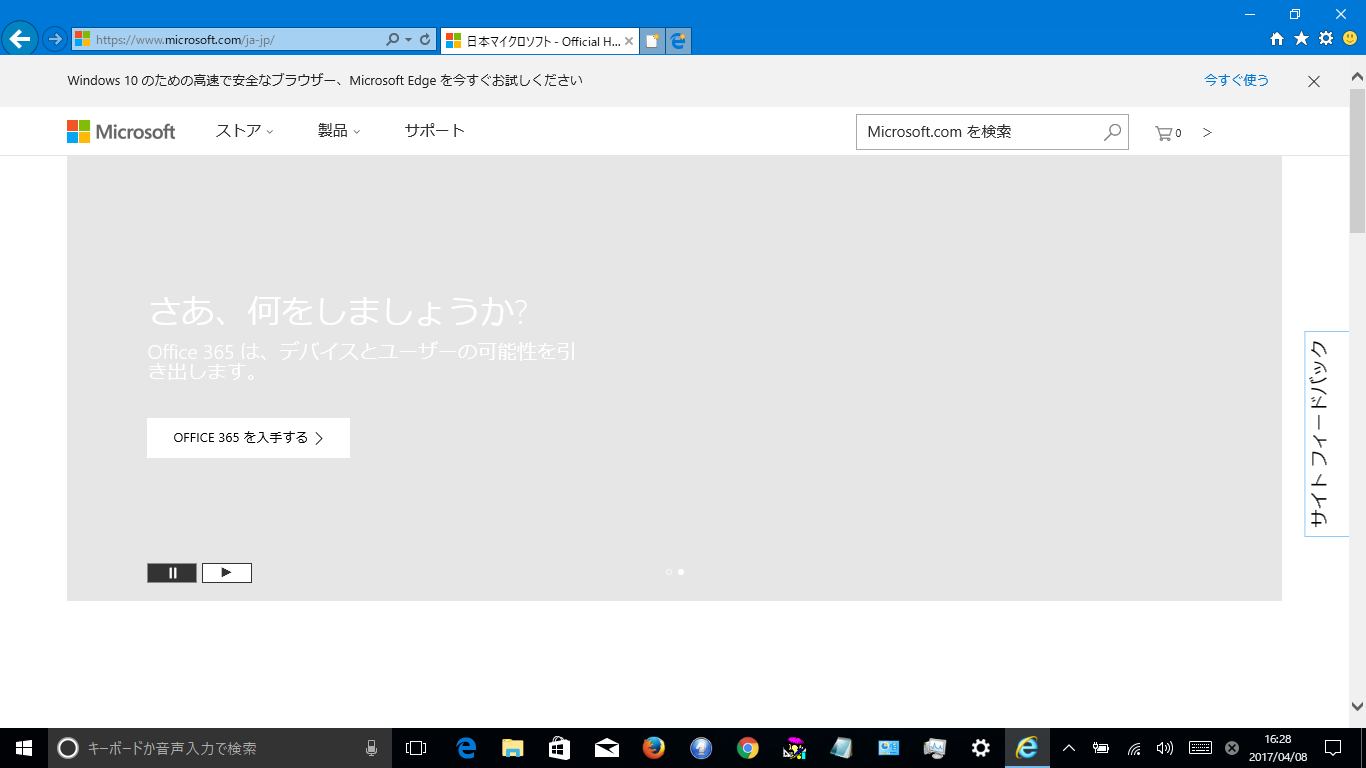Expand the ストア dropdown menu
Image resolution: width=1366 pixels, height=768 pixels.
(x=244, y=131)
